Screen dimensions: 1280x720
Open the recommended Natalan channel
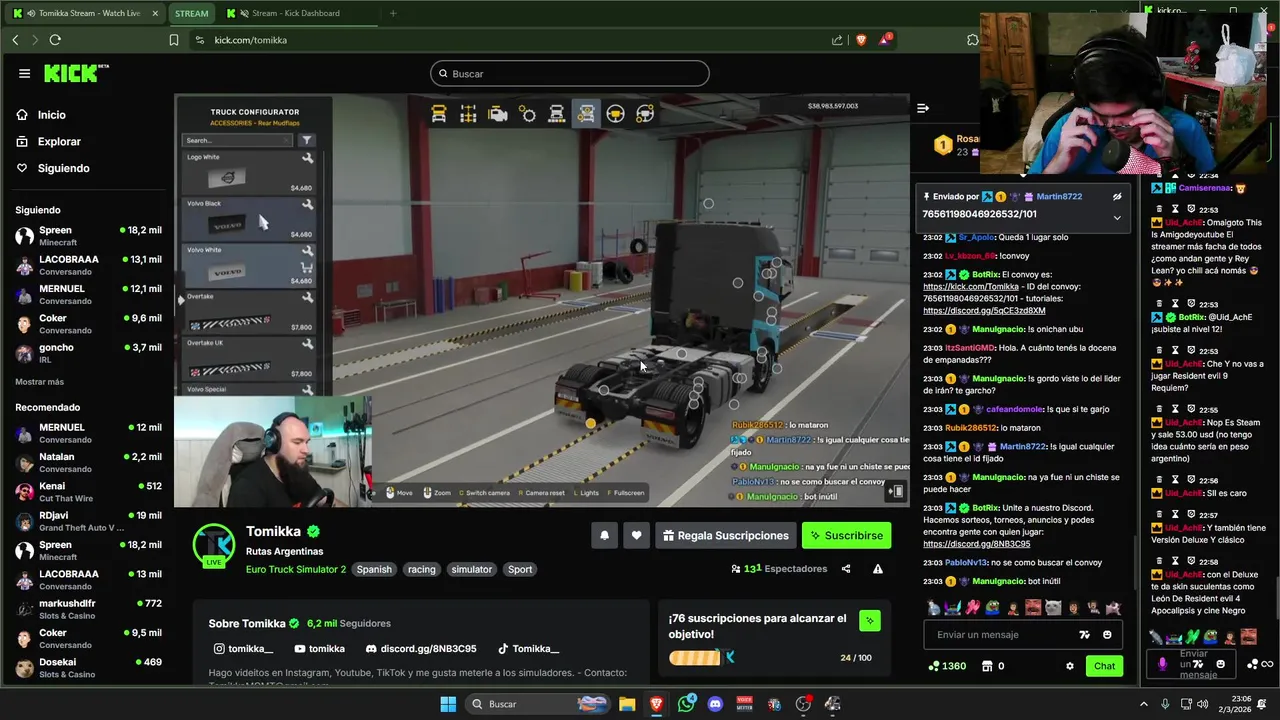pos(88,462)
